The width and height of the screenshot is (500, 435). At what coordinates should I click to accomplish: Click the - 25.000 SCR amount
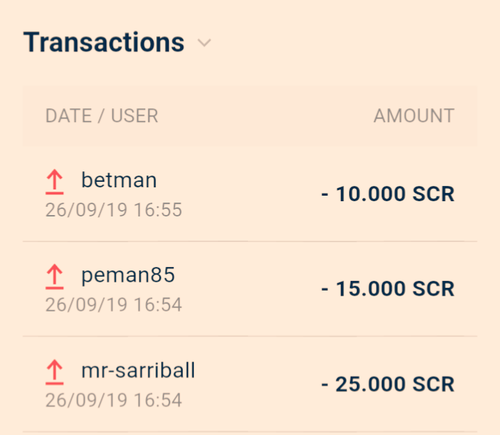tap(388, 384)
